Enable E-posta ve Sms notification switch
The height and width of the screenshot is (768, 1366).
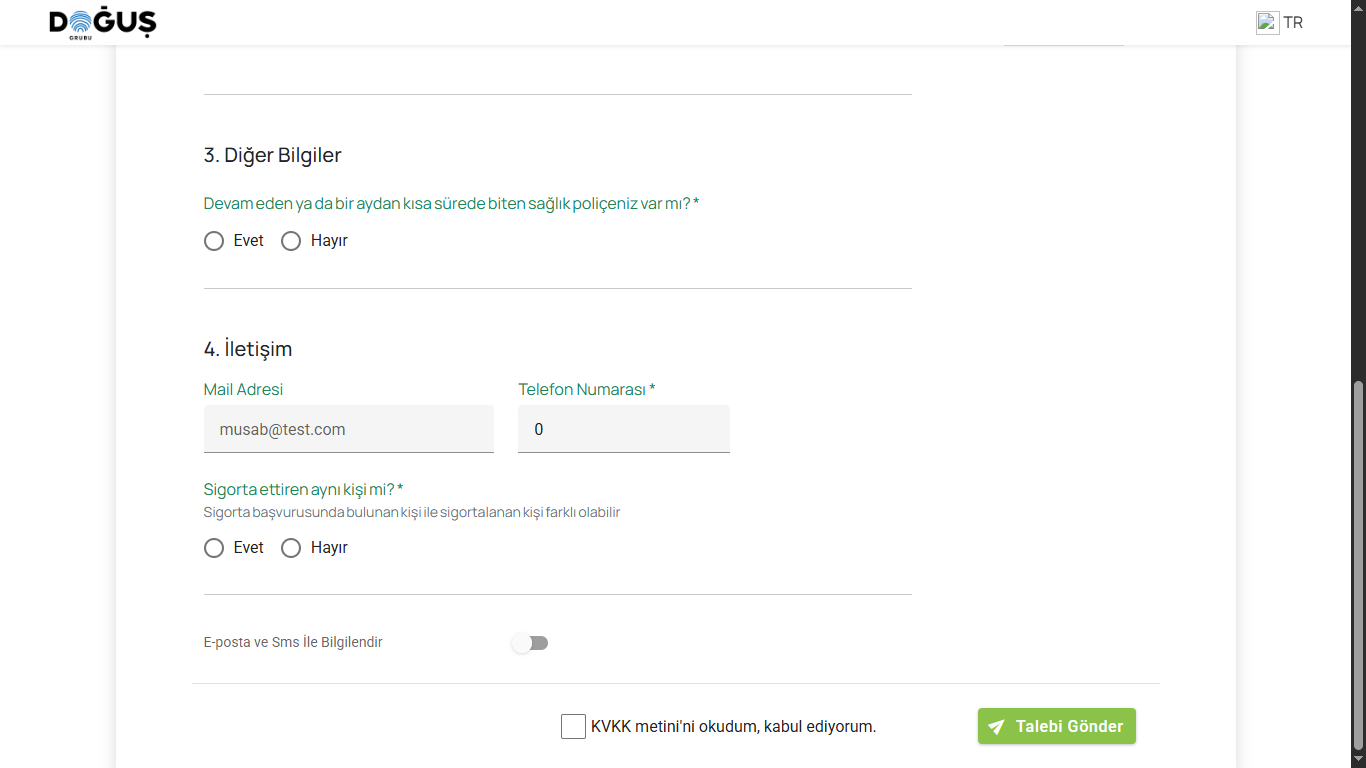point(530,643)
